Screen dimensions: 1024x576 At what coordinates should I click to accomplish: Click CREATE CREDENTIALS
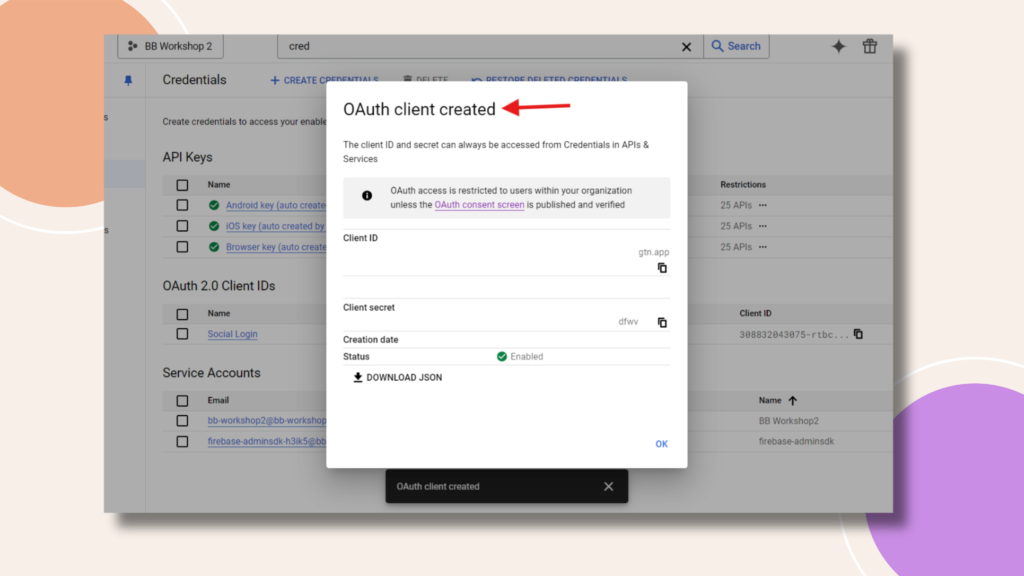(x=324, y=80)
